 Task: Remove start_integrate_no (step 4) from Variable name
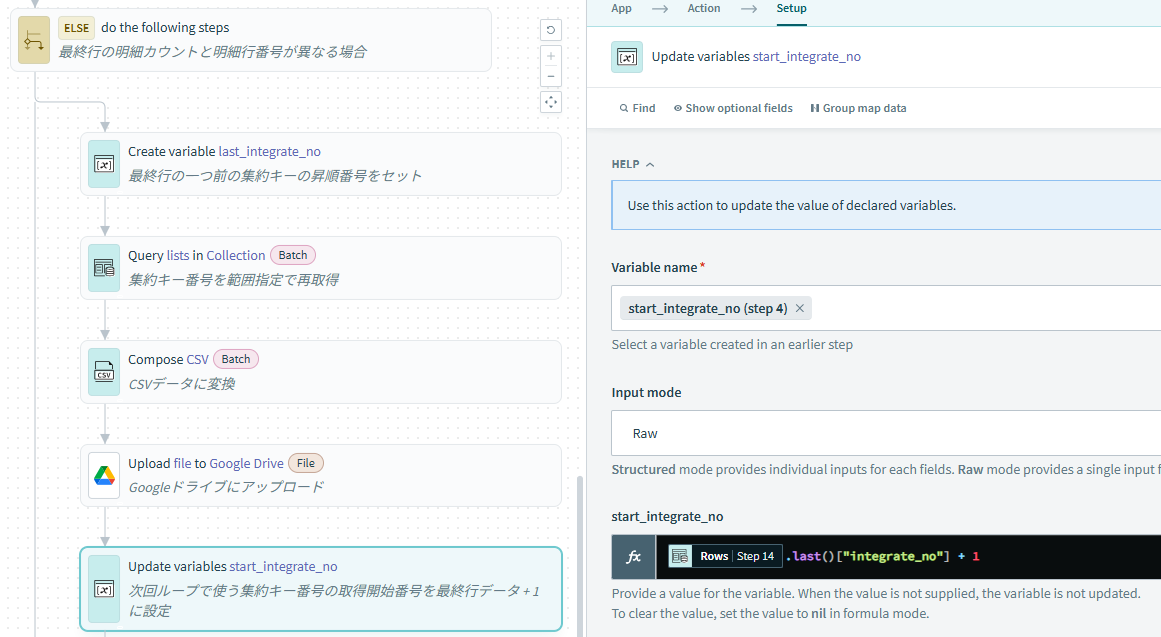[800, 308]
